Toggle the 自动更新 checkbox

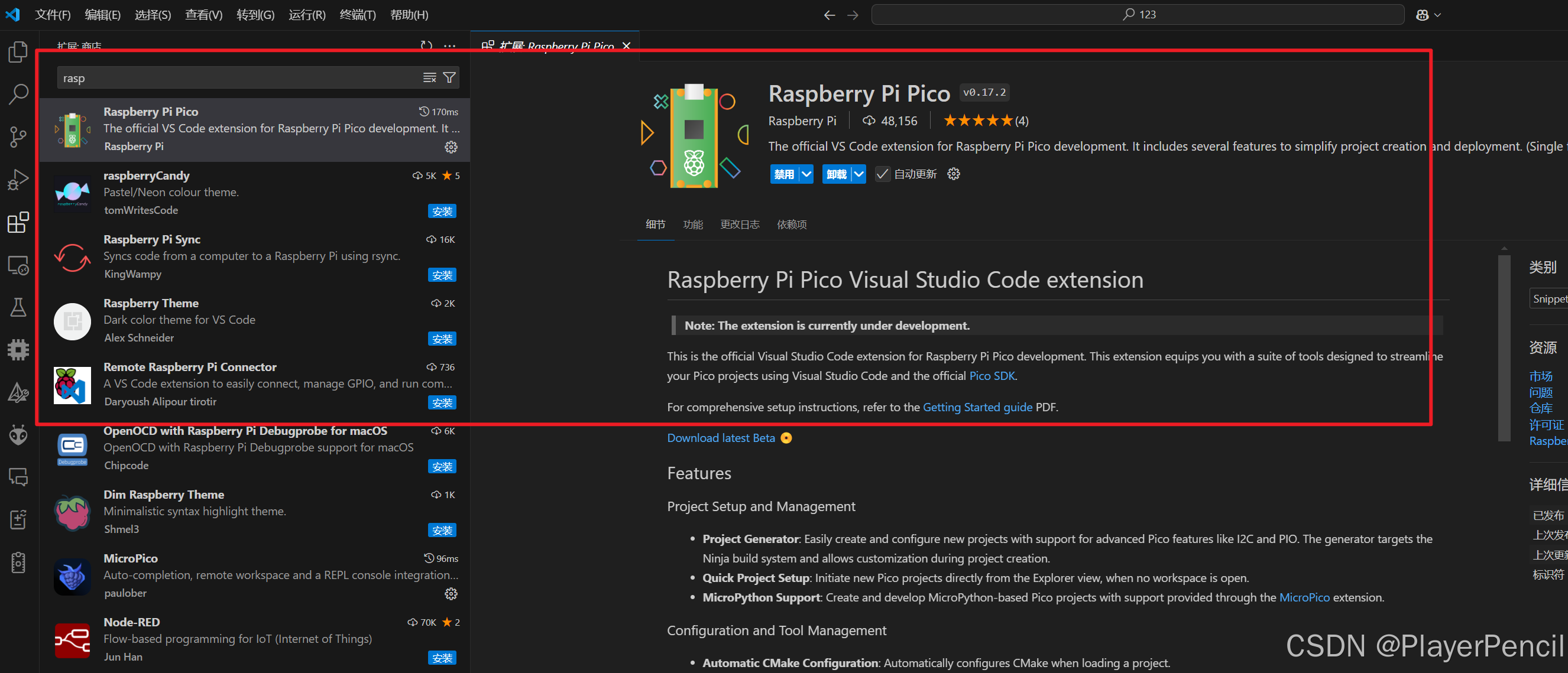click(x=882, y=175)
